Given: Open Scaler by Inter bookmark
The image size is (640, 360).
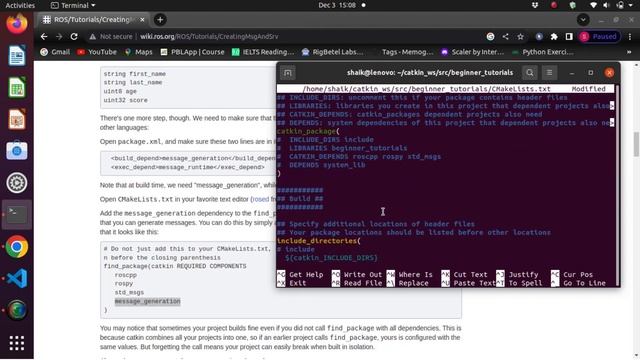Looking at the screenshot, I should (x=472, y=52).
